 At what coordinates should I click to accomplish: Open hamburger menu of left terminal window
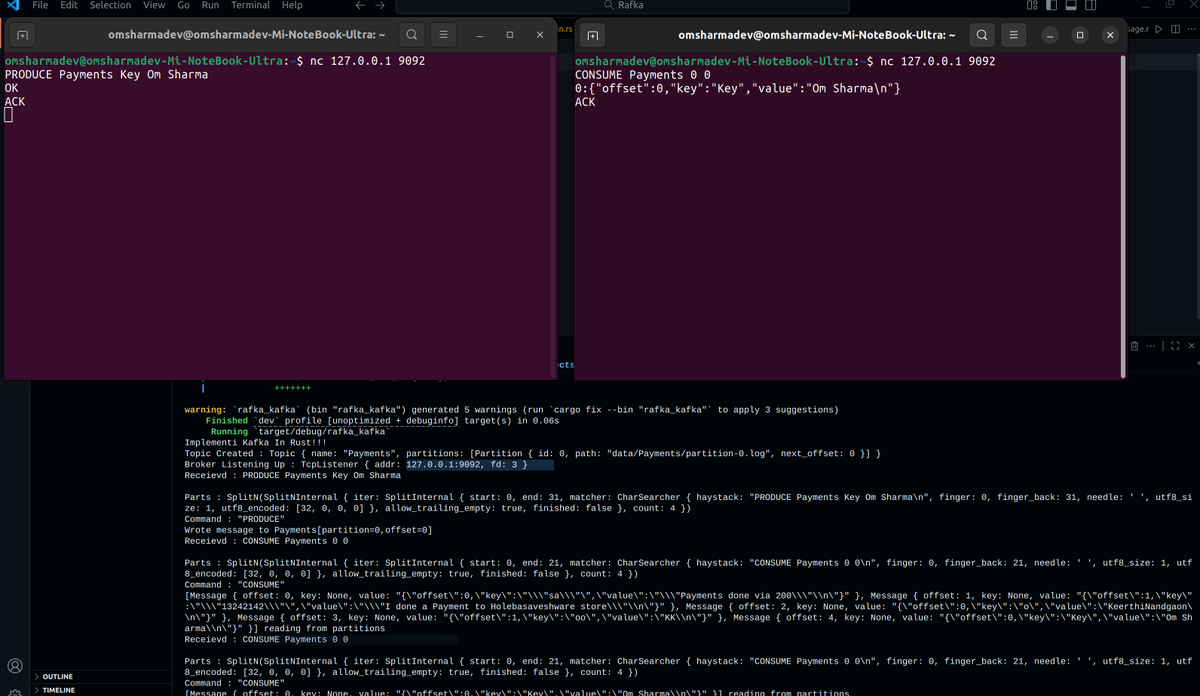click(443, 35)
